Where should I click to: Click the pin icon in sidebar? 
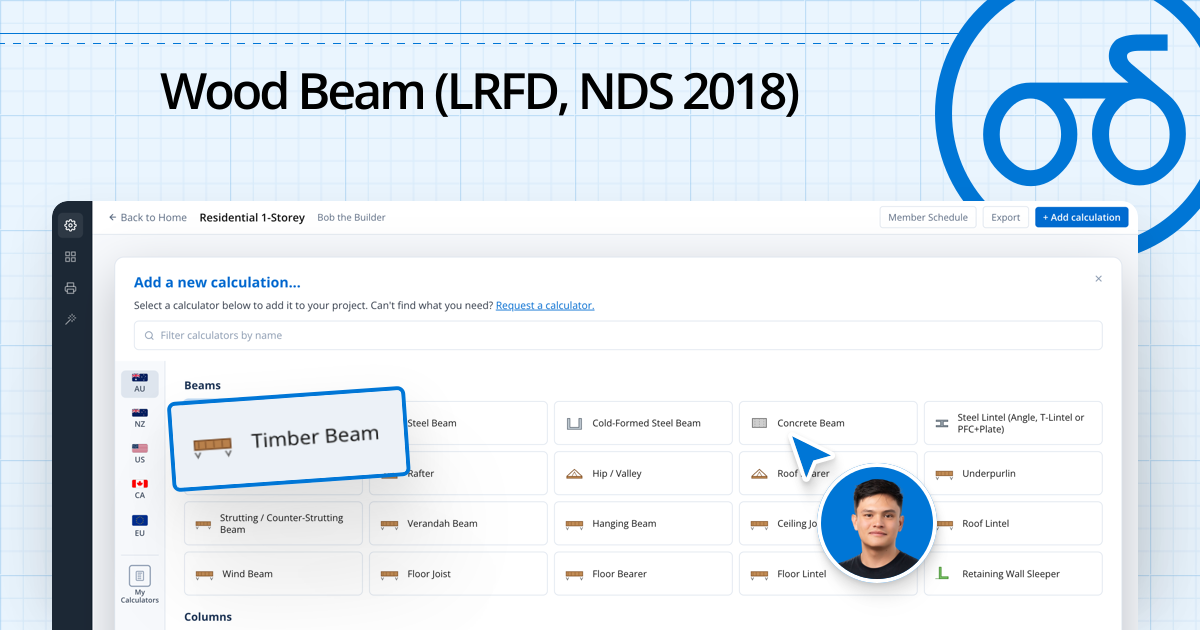pyautogui.click(x=70, y=319)
